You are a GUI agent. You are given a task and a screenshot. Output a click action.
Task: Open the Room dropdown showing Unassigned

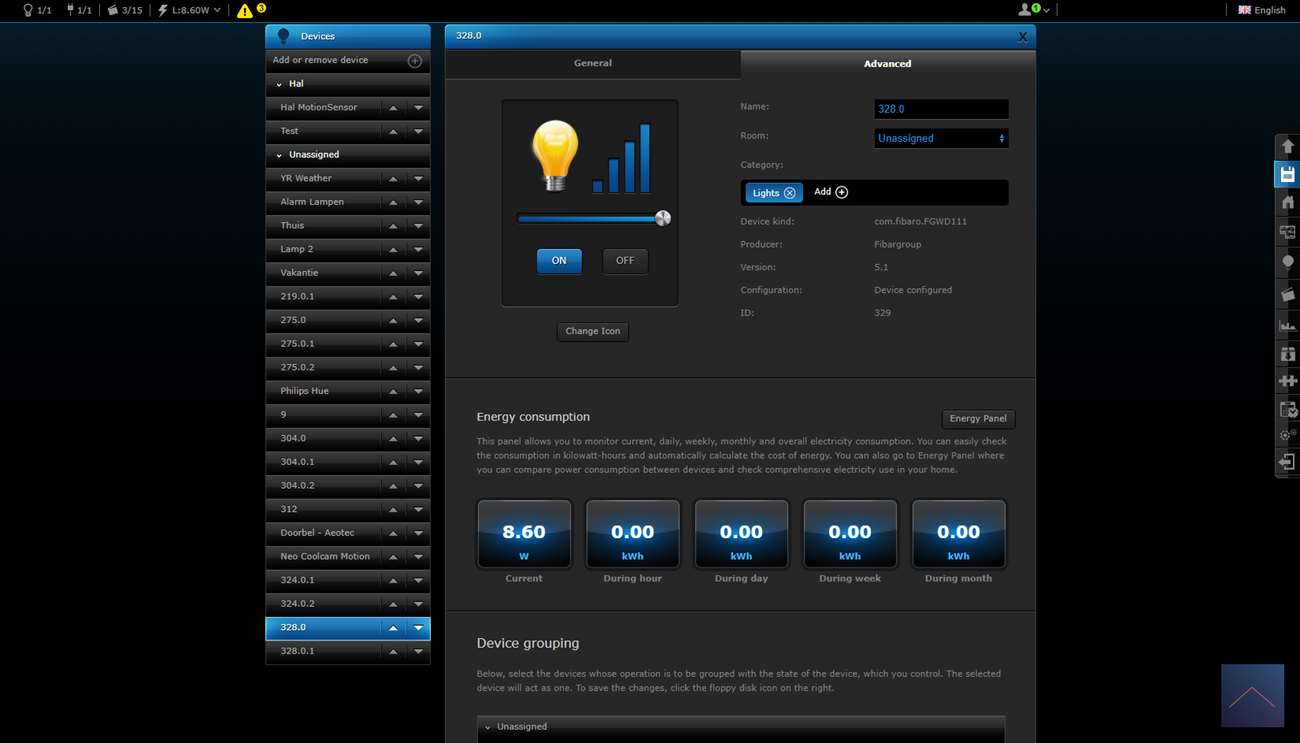click(940, 138)
